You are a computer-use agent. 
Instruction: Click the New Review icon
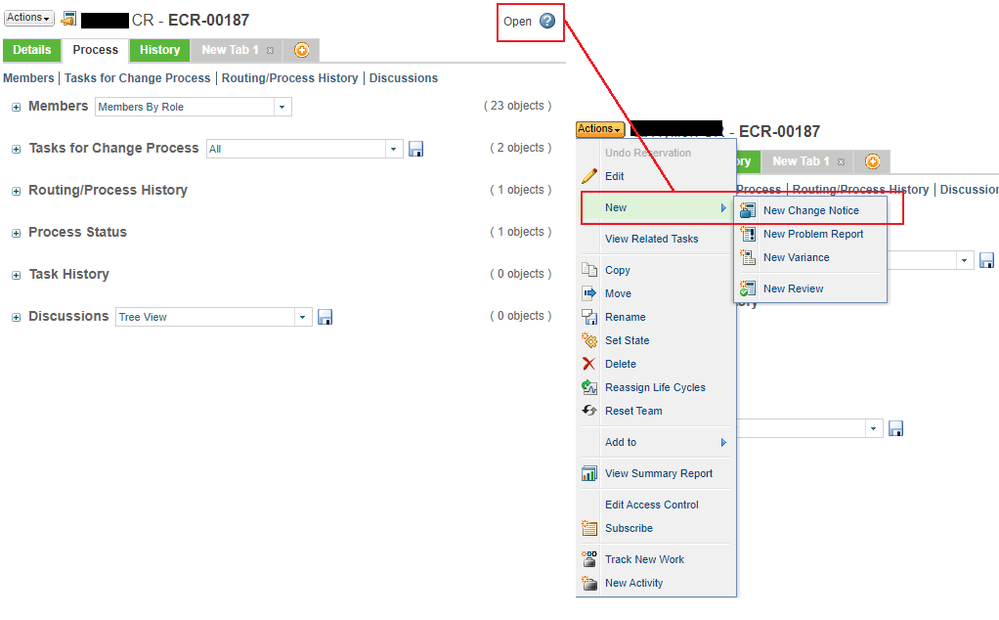tap(748, 289)
